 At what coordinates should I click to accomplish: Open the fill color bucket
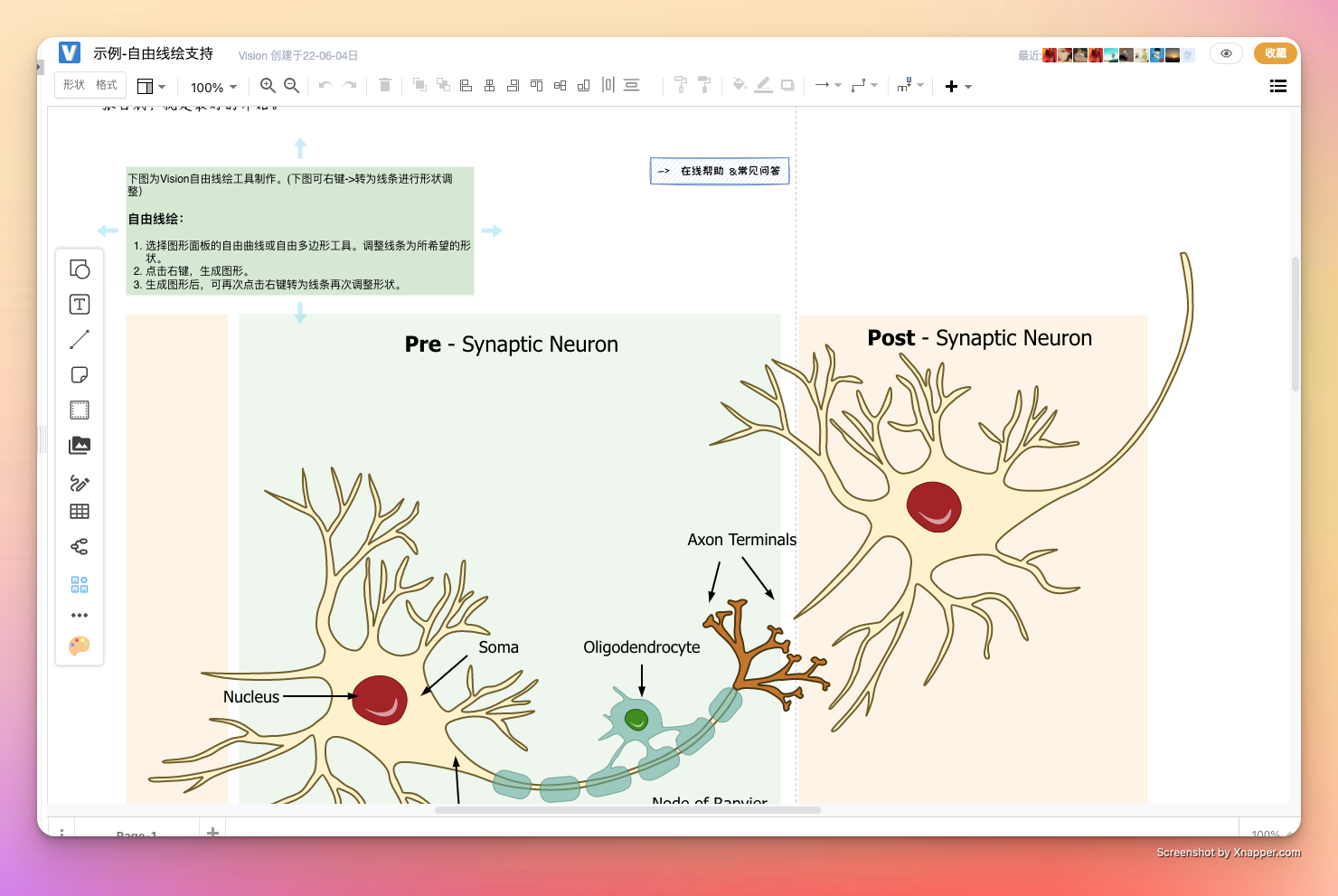click(740, 85)
